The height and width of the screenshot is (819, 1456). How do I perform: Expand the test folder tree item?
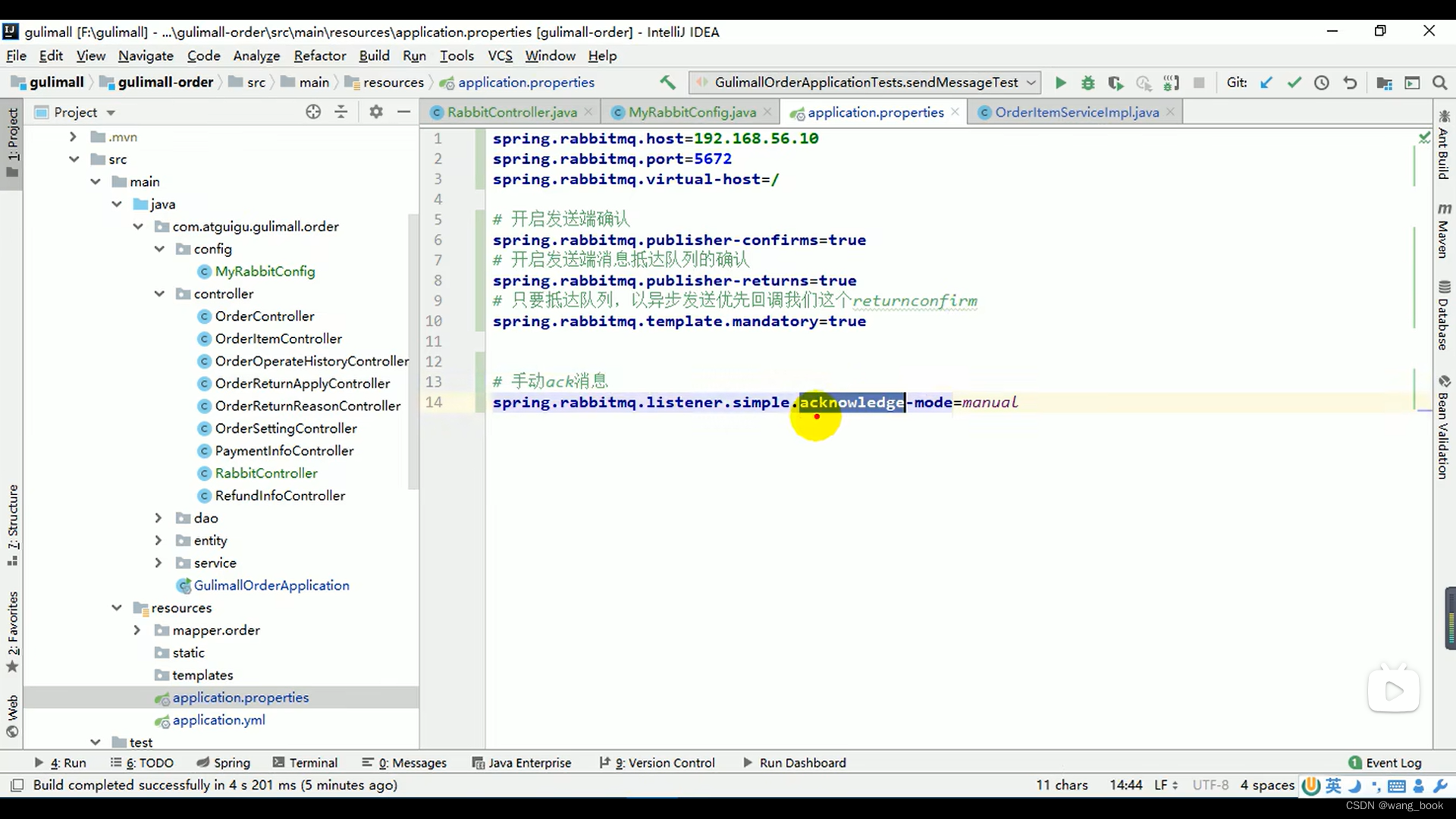[x=95, y=742]
